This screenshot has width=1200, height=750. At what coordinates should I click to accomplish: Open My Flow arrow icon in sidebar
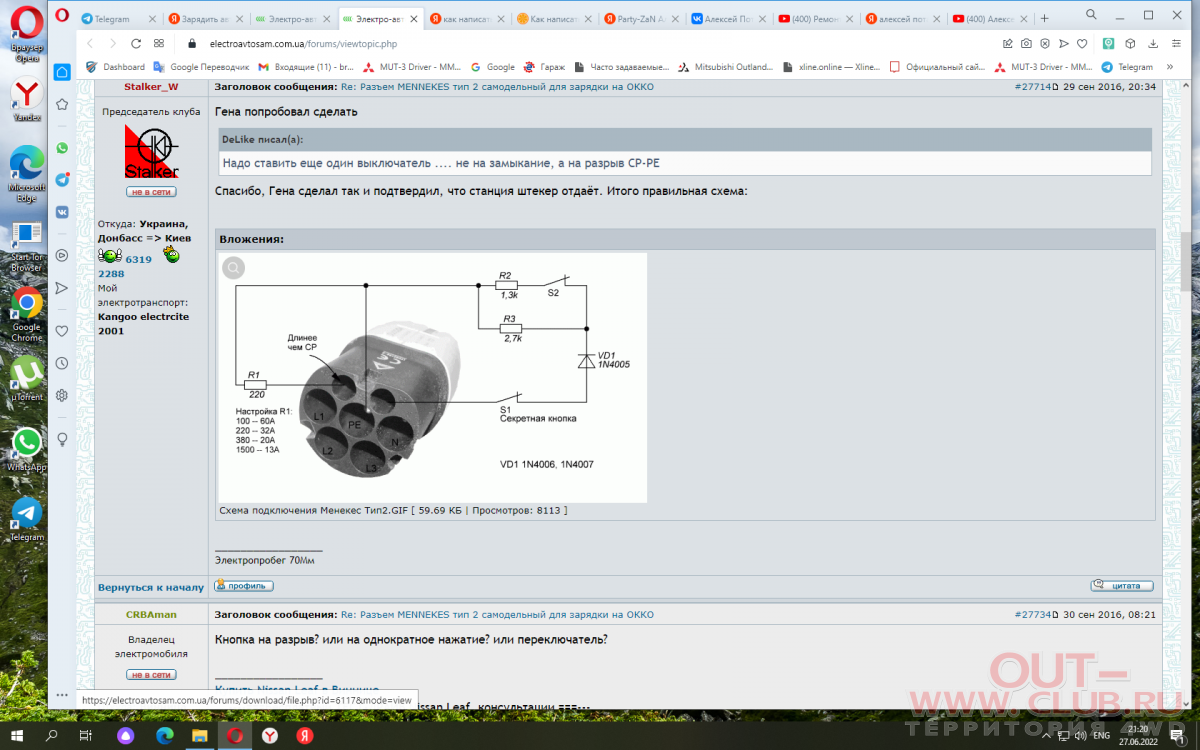point(62,288)
